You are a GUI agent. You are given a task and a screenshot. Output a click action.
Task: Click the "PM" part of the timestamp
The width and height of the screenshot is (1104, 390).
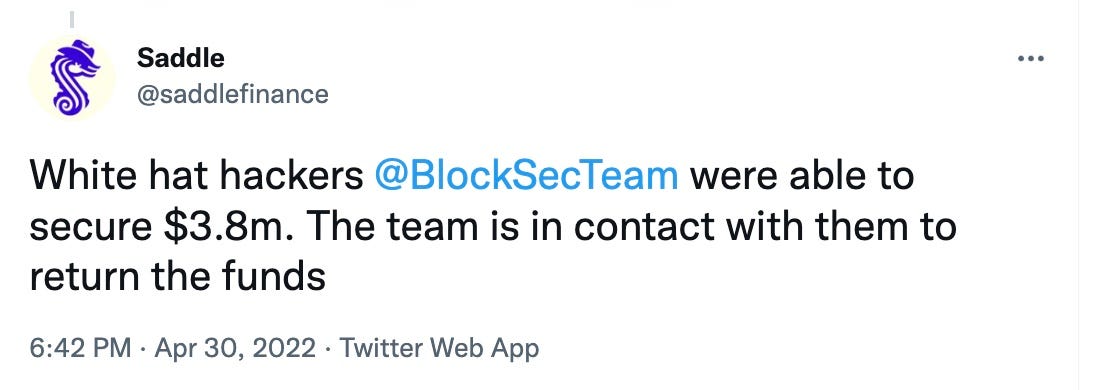point(113,348)
